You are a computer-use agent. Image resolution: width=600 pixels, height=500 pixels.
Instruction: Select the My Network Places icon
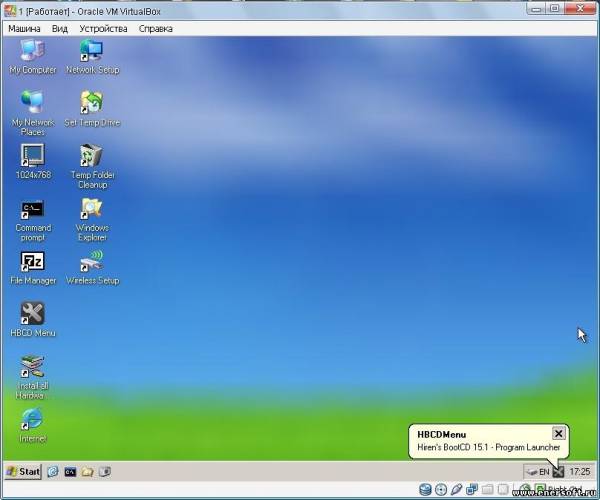coord(33,113)
